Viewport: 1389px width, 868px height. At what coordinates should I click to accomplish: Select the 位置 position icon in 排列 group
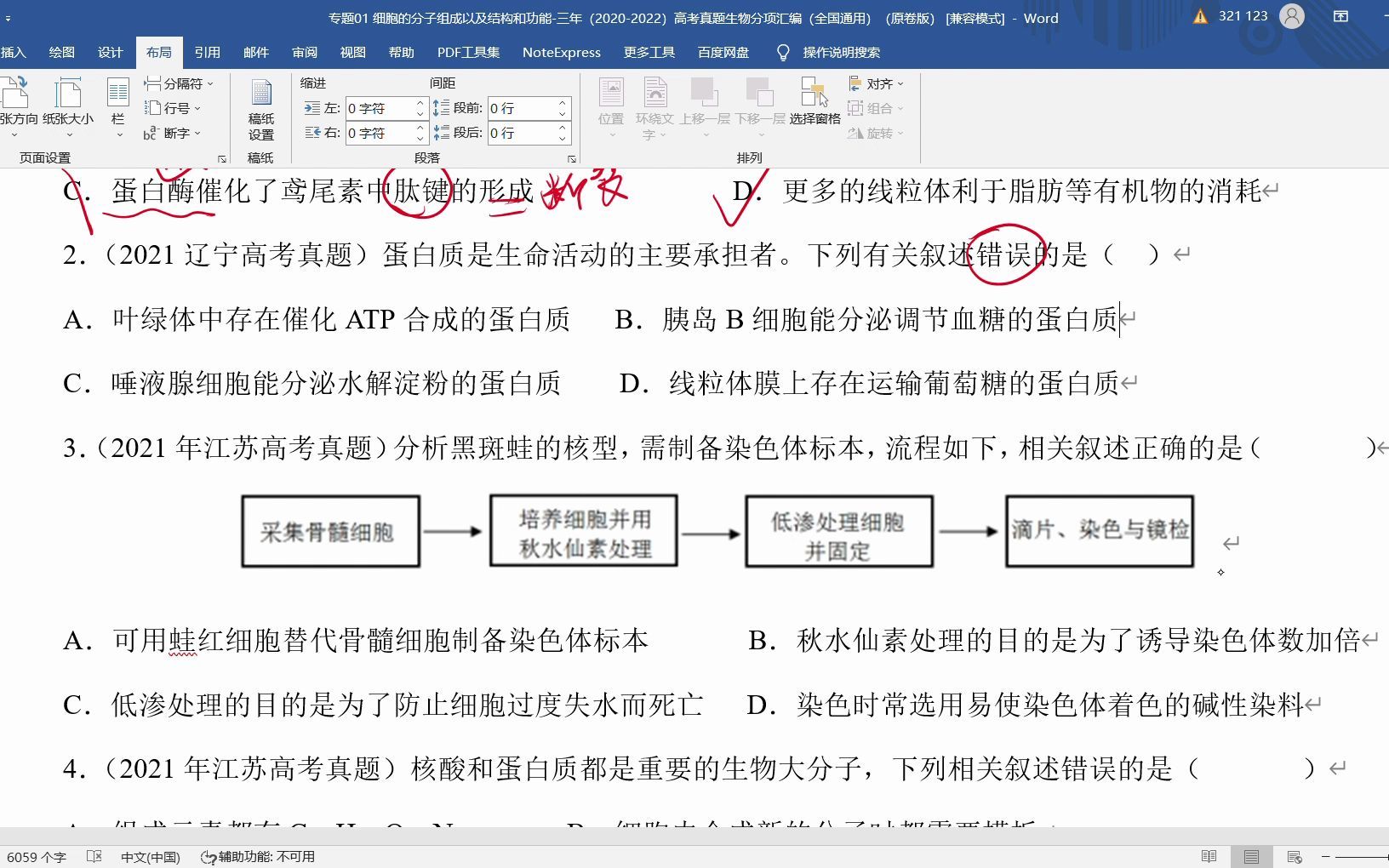pyautogui.click(x=611, y=102)
